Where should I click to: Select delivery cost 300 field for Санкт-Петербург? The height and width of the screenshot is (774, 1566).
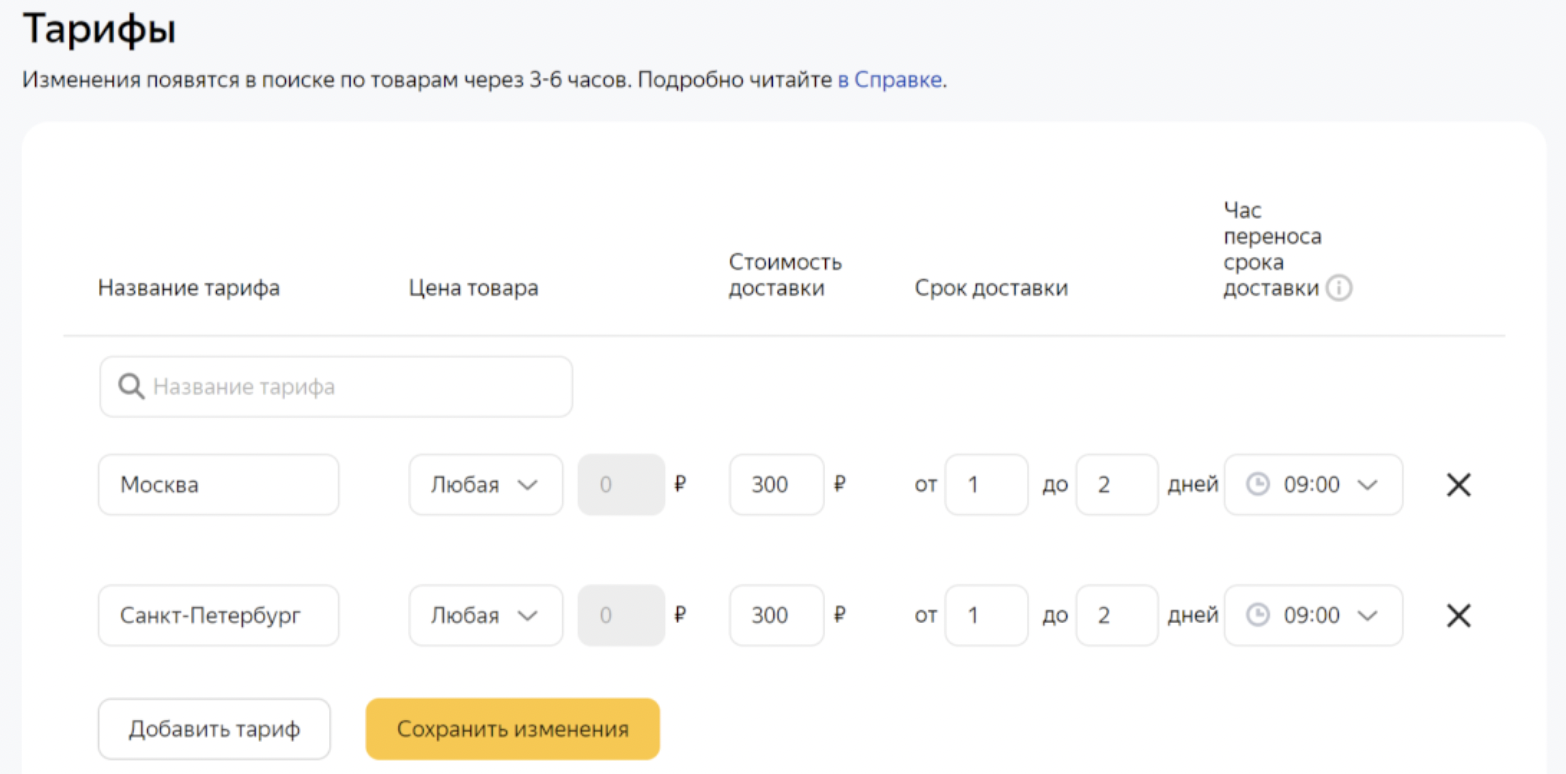[x=776, y=615]
